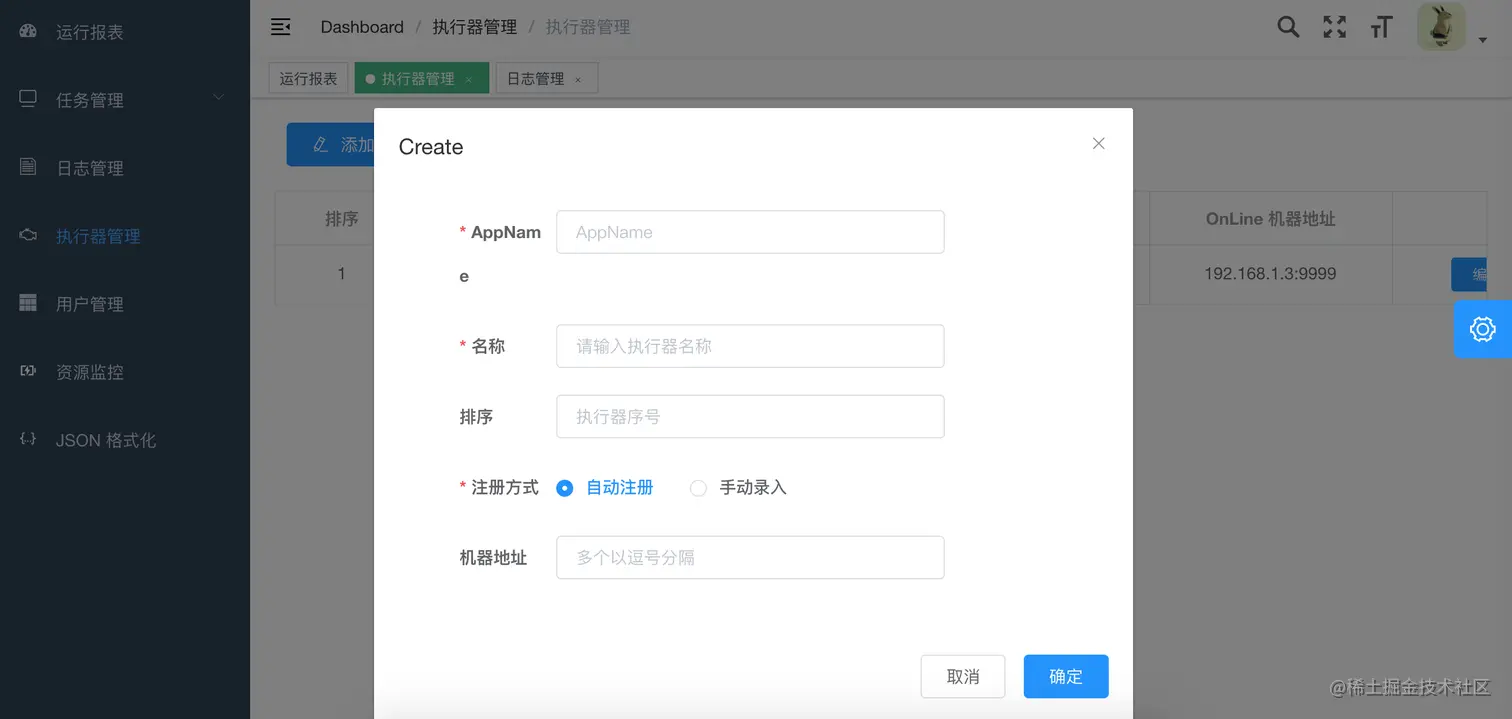Click the user avatar image
The height and width of the screenshot is (719, 1512).
1441,27
